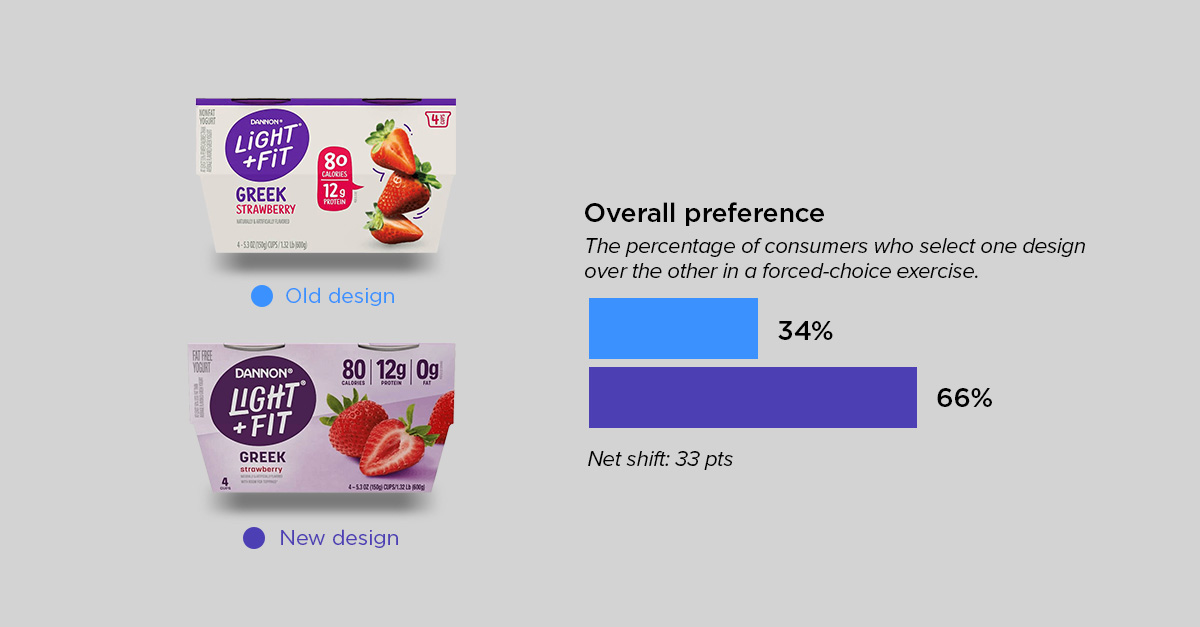
Task: Click the 66% value label
Action: pyautogui.click(x=964, y=398)
